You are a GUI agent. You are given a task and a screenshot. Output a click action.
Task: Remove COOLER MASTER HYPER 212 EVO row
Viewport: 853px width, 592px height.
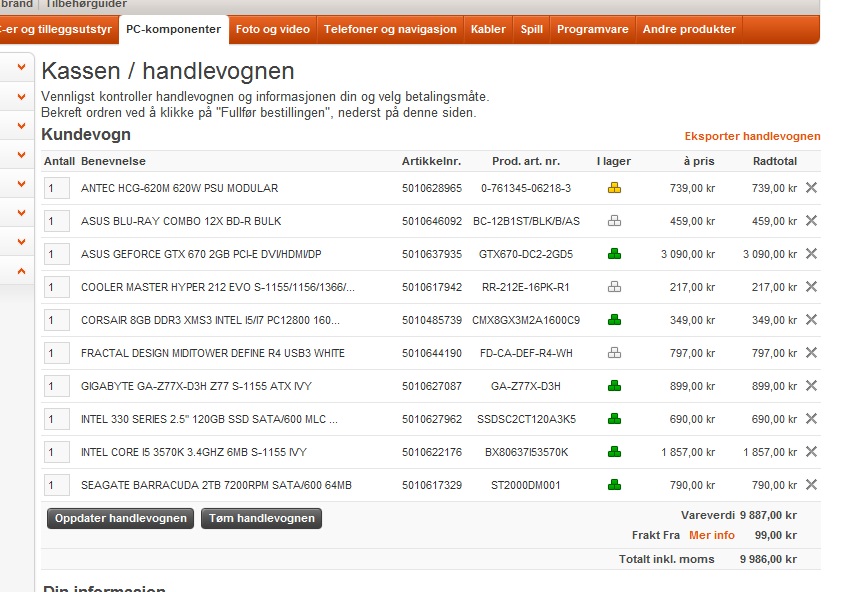(x=811, y=287)
